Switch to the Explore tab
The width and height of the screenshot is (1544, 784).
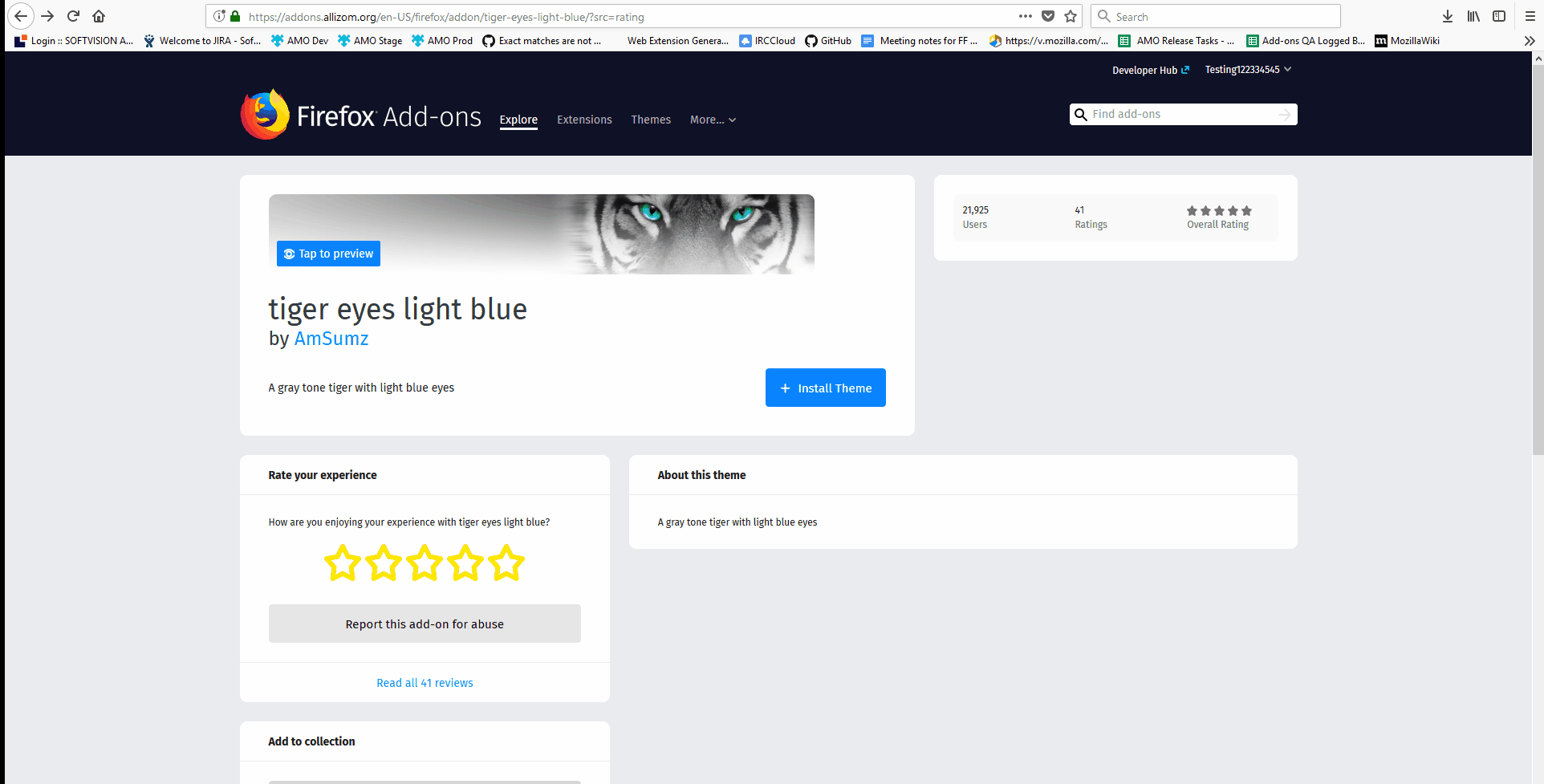(x=518, y=120)
